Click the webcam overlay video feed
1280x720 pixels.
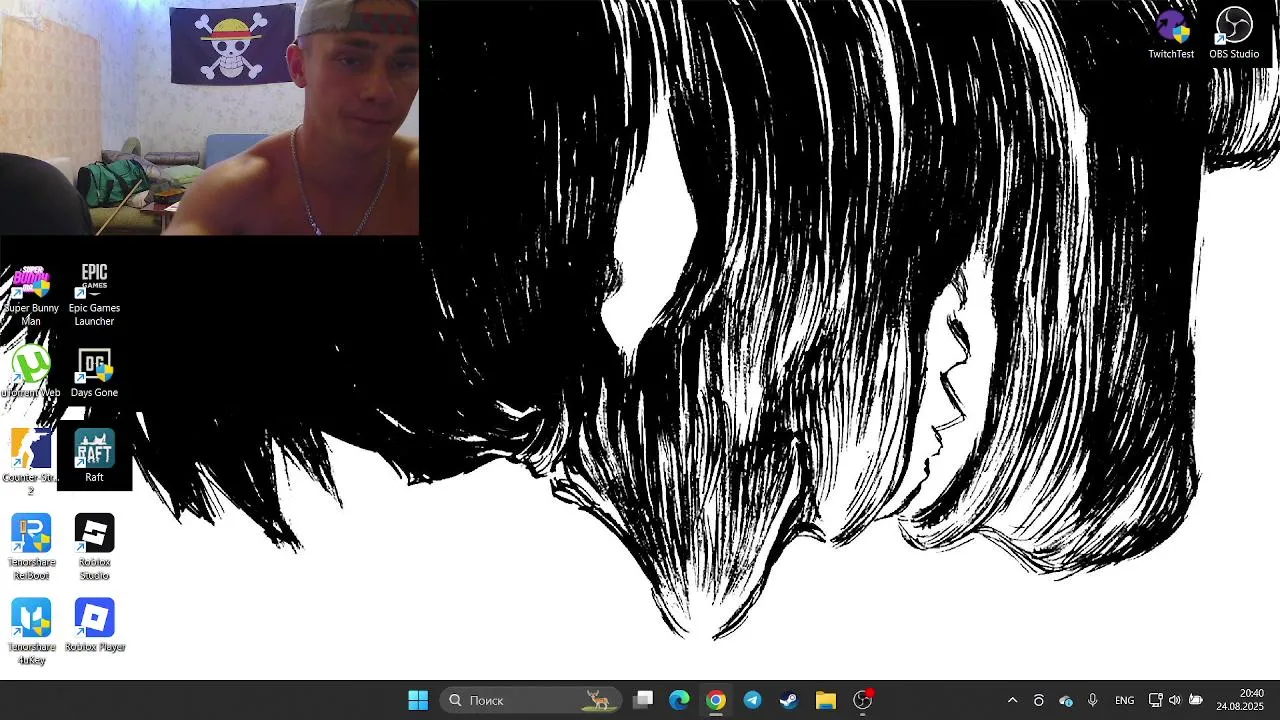click(x=209, y=117)
